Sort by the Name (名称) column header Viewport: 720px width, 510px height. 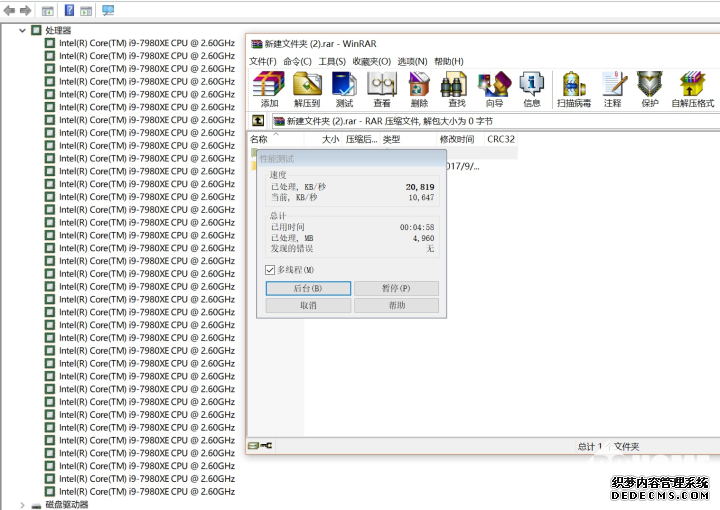[x=276, y=139]
